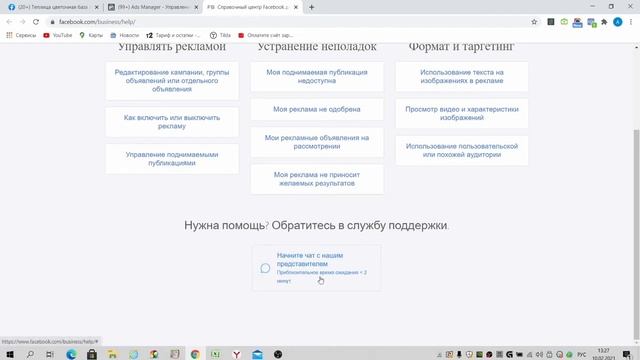
Task: Open the Apps (Сервисы) bookmark
Action: click(21, 36)
